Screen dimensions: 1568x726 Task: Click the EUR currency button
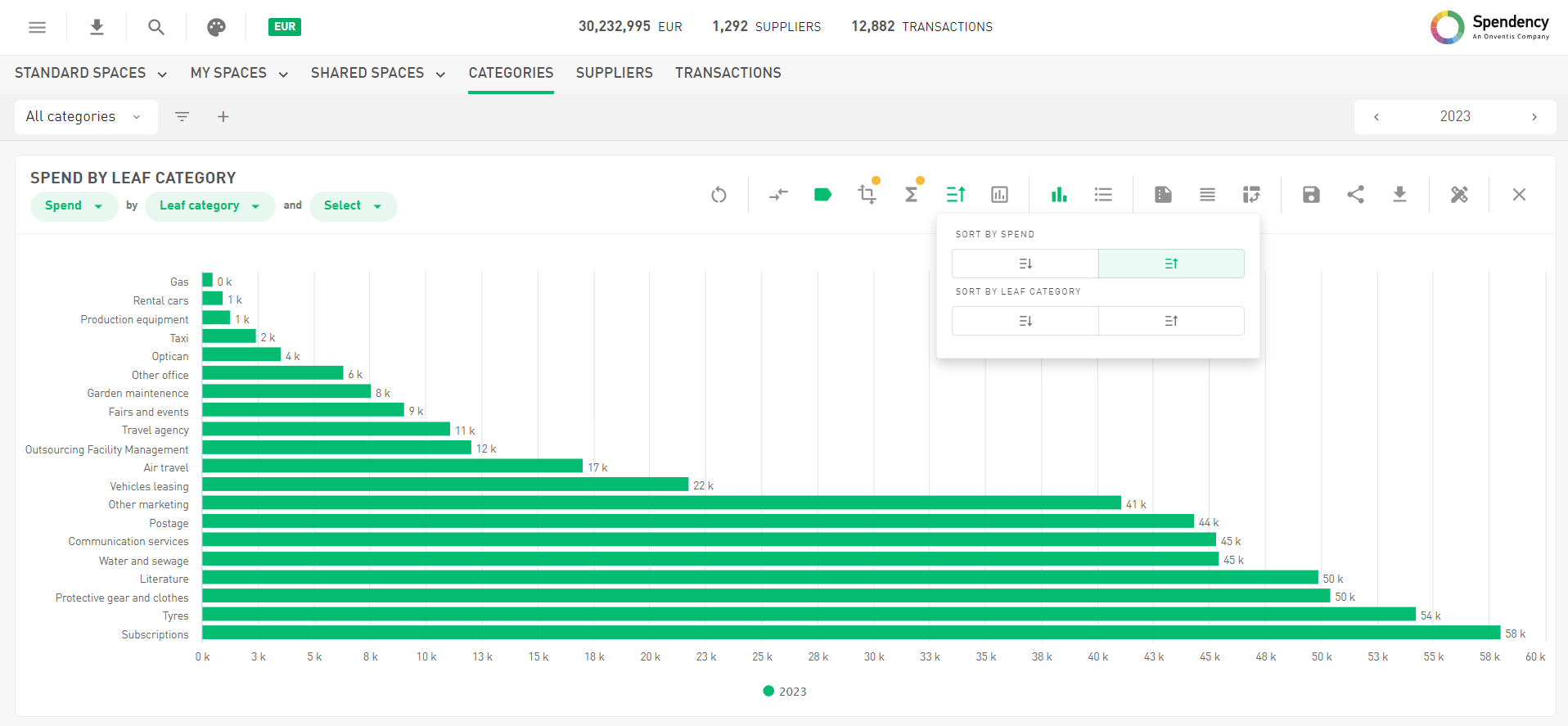[285, 27]
